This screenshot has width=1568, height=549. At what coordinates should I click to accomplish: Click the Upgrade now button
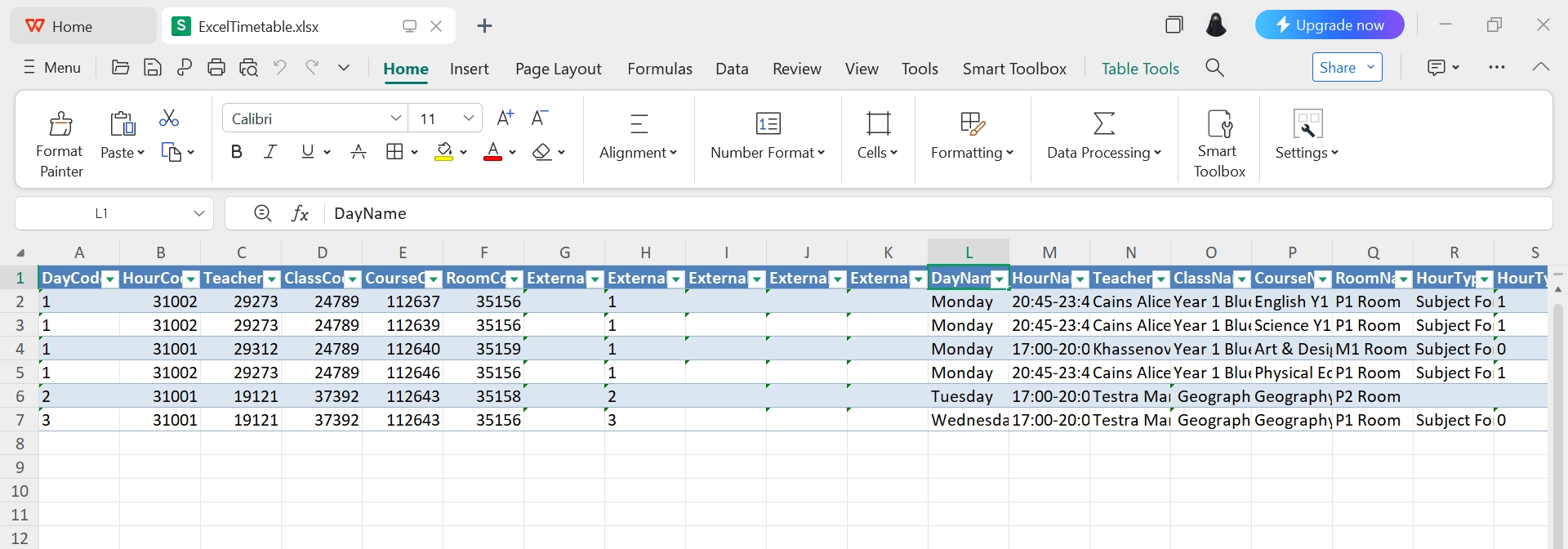pyautogui.click(x=1329, y=25)
